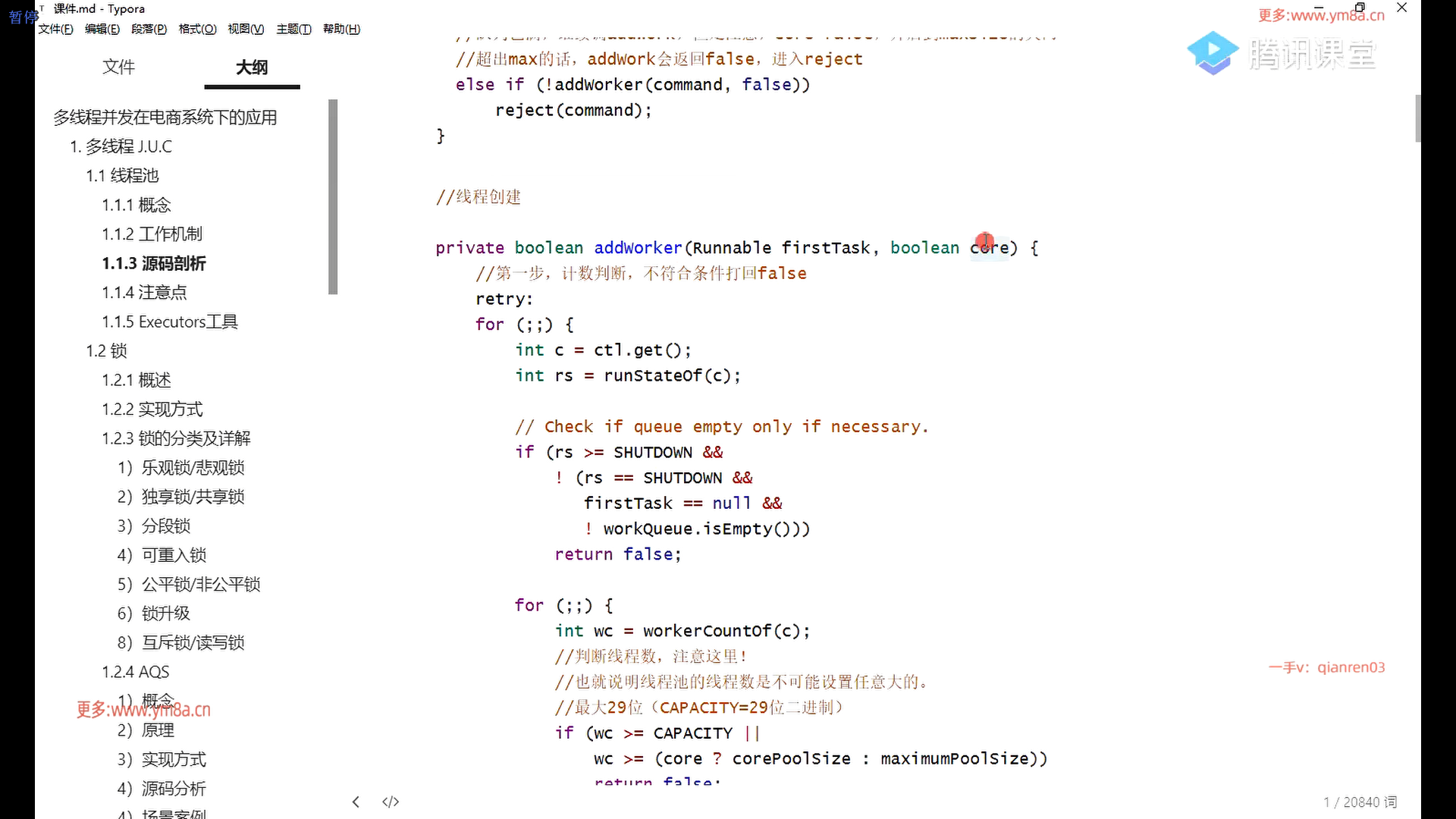Select outline entry 1.2.4 AQS
The image size is (1456, 819).
pos(136,672)
